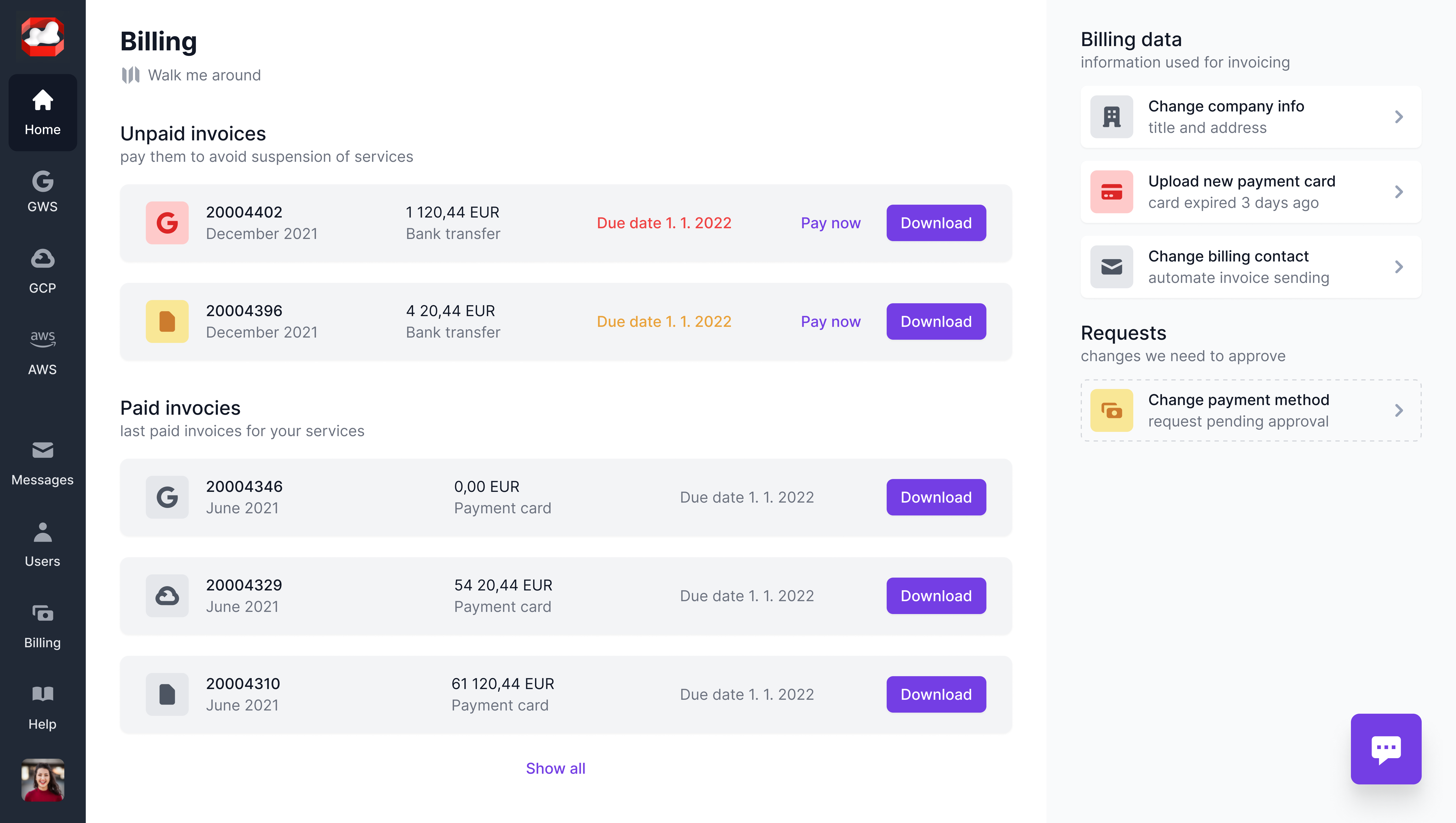Click the Unpaid invoices heading
1456x823 pixels.
coord(193,133)
